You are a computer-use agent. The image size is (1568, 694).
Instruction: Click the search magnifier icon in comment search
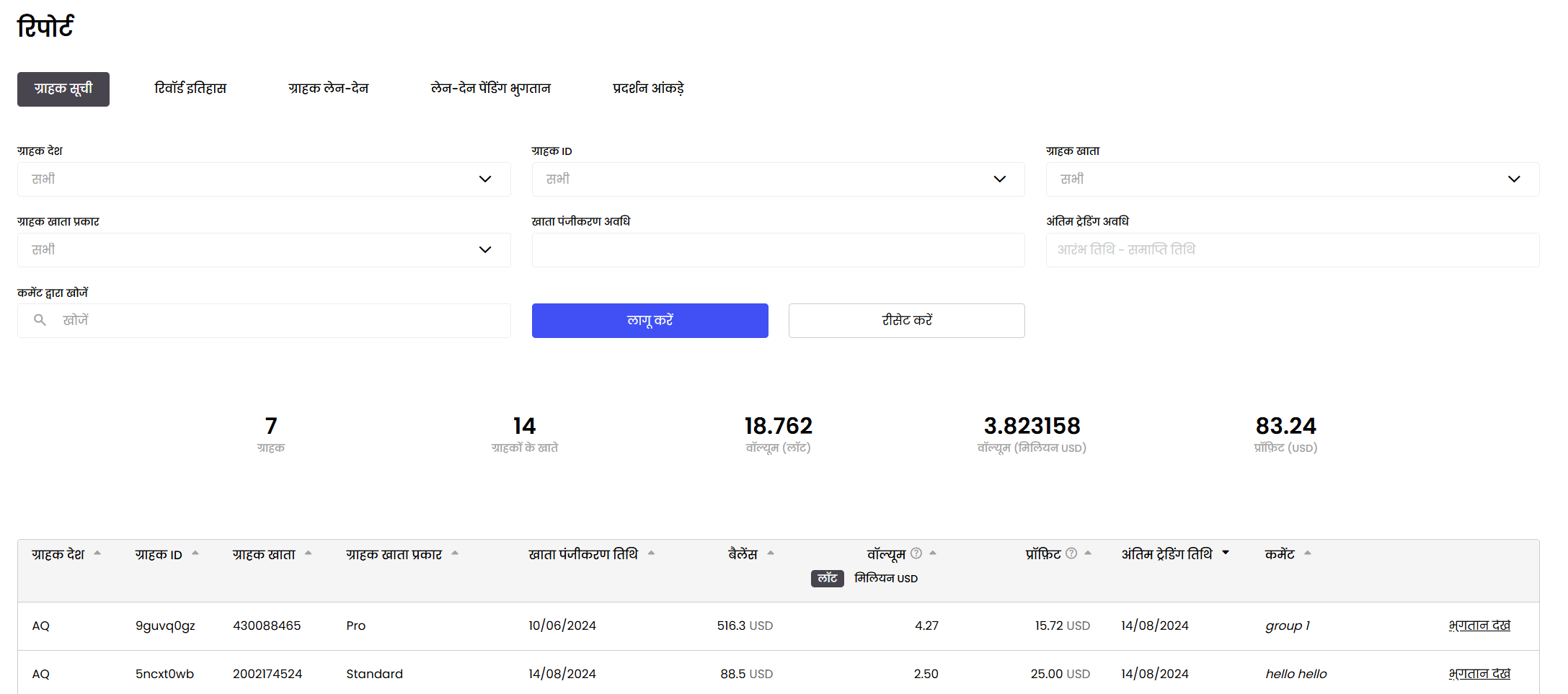click(x=40, y=320)
